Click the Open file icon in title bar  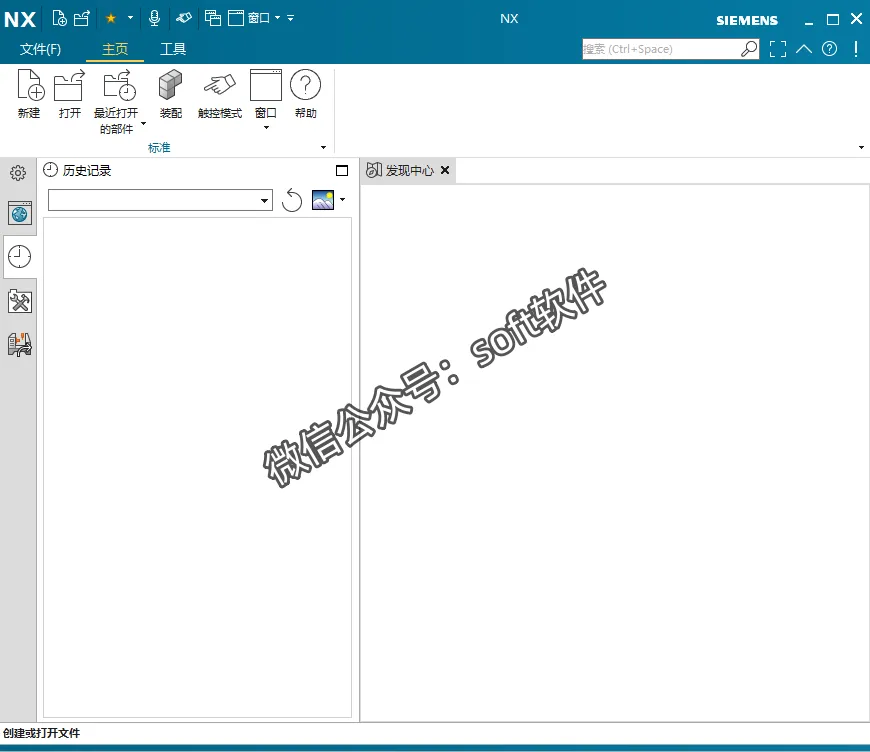coord(82,18)
